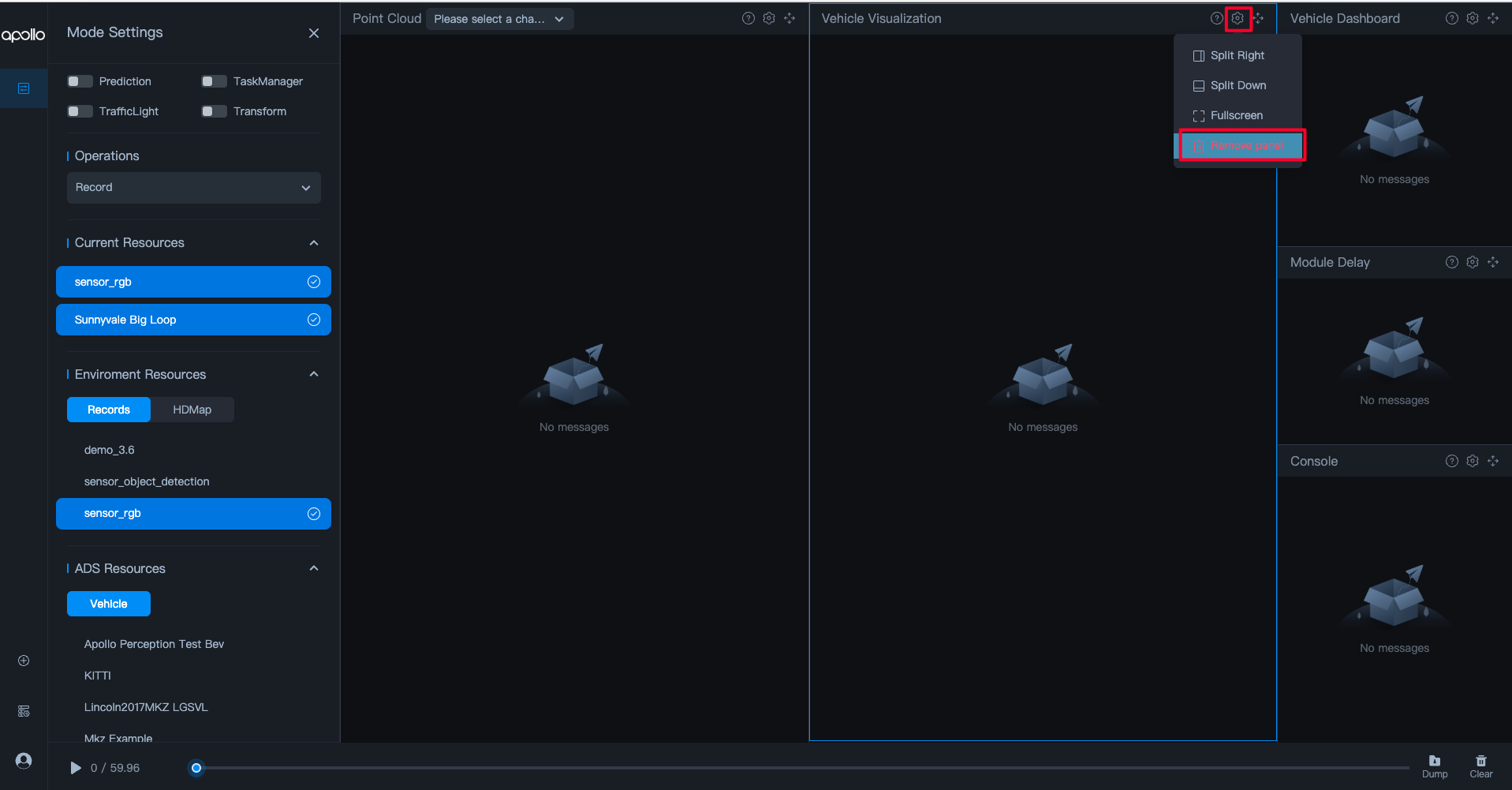
Task: Open the Point Cloud channel dropdown
Action: (x=498, y=19)
